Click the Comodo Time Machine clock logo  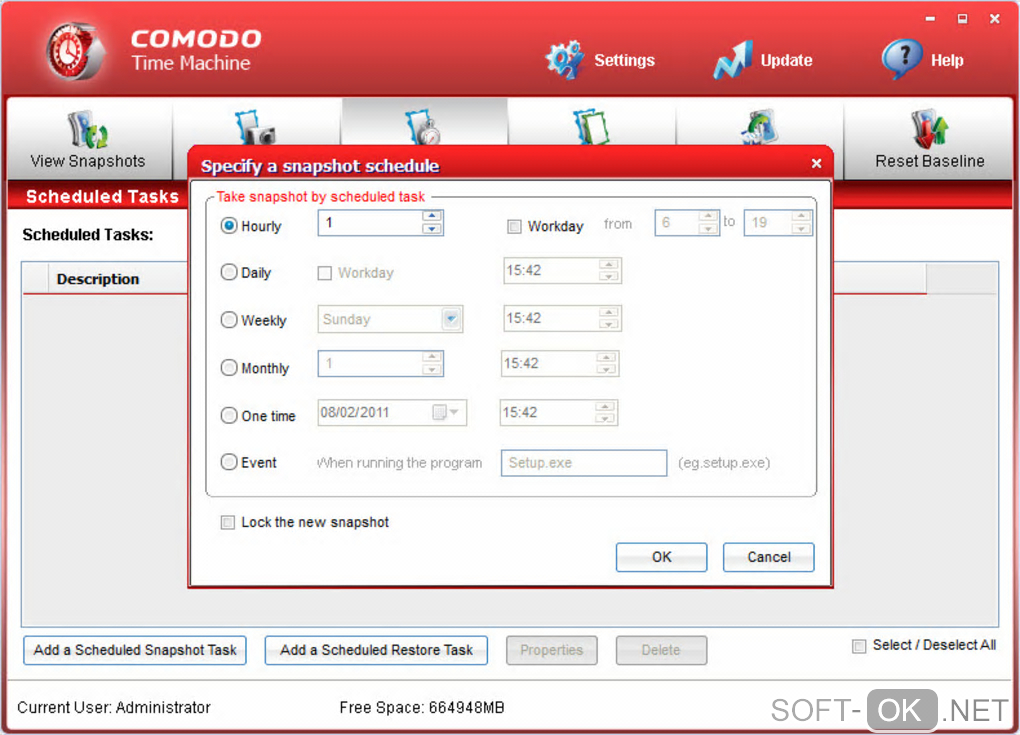(x=74, y=51)
